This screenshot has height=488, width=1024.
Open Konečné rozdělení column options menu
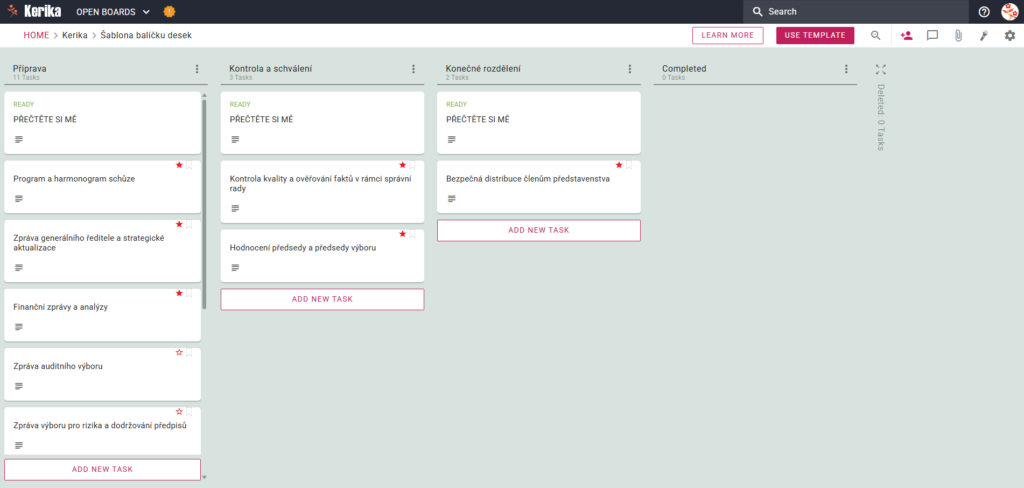pyautogui.click(x=630, y=69)
